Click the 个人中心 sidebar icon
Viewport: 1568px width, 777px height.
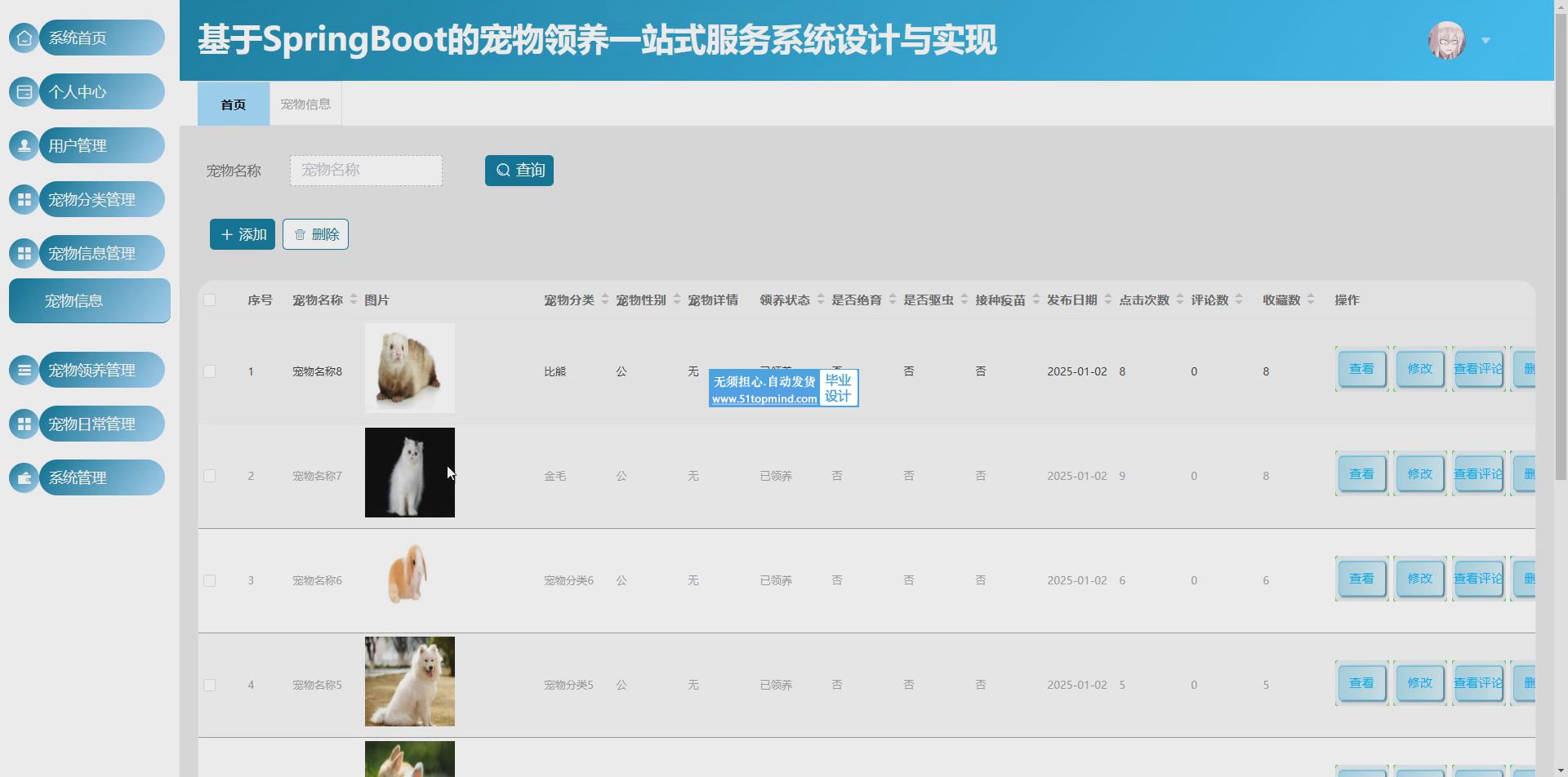[x=24, y=91]
